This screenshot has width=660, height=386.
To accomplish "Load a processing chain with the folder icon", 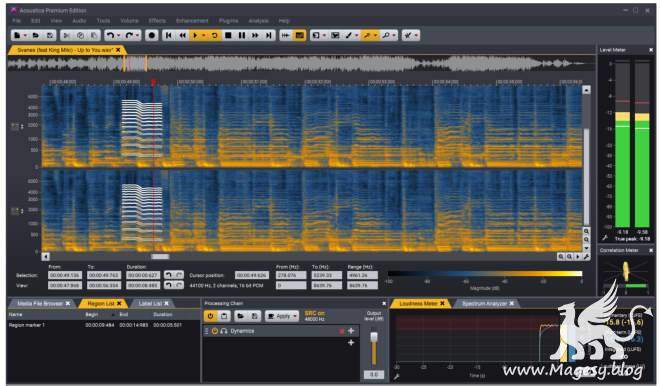I will [240, 316].
